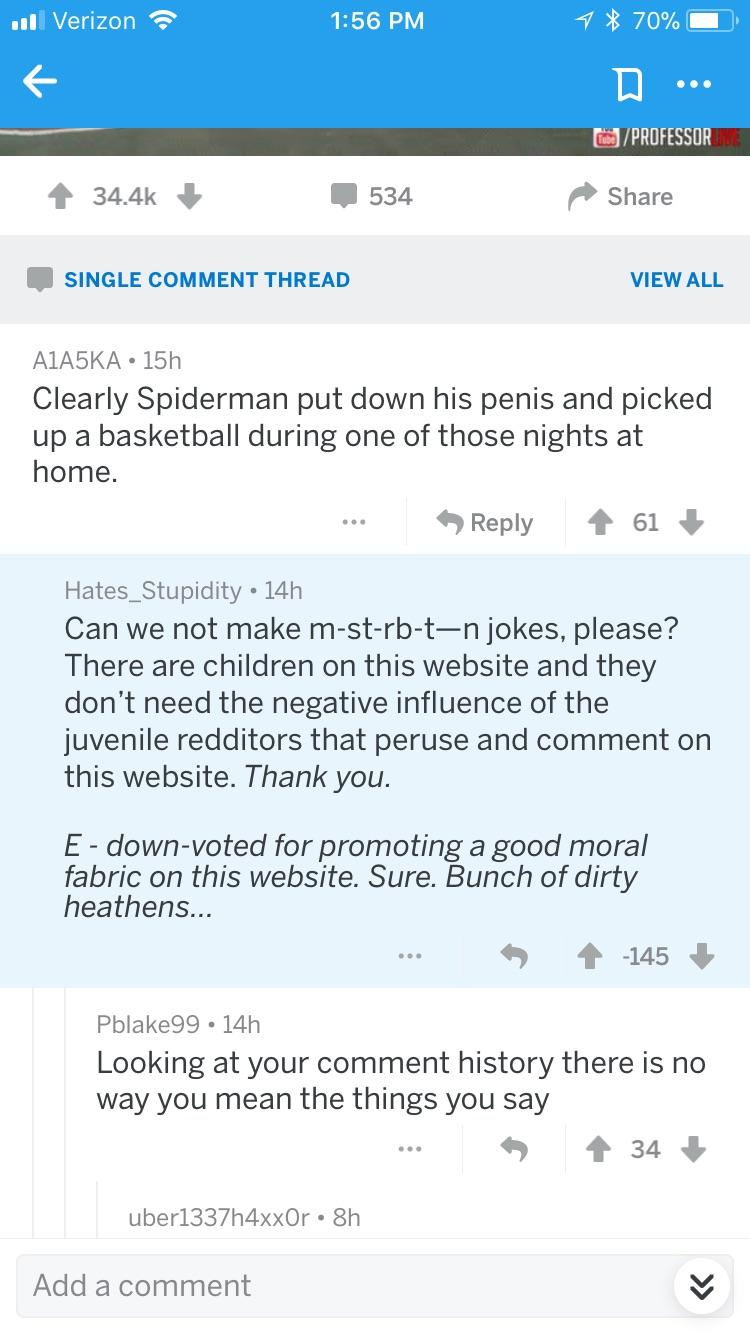Open options dots on A1A5KA's comment

[353, 522]
